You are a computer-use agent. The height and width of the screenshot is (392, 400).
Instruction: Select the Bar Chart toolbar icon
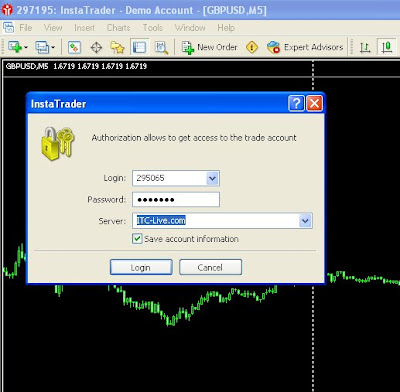(365, 47)
